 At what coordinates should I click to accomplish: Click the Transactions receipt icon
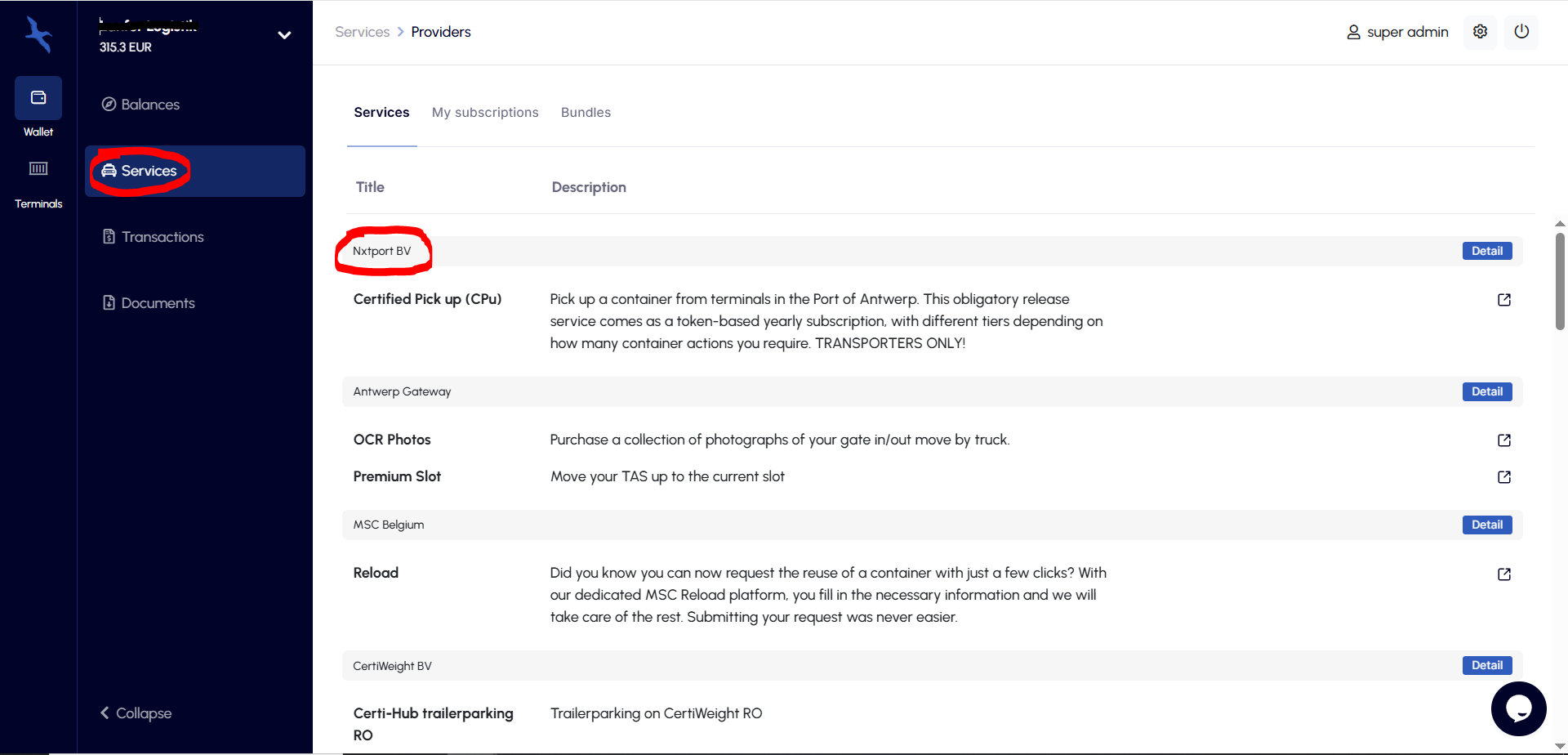(109, 237)
